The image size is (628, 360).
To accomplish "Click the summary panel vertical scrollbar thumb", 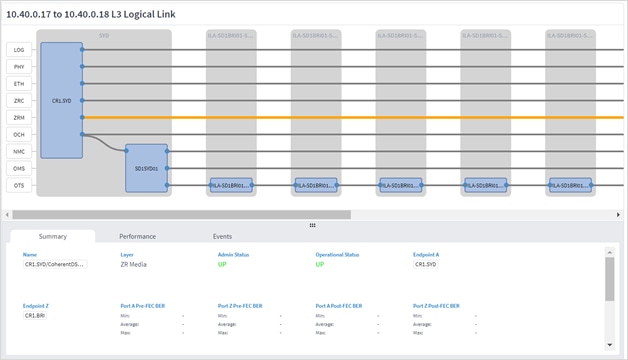I will click(x=610, y=279).
